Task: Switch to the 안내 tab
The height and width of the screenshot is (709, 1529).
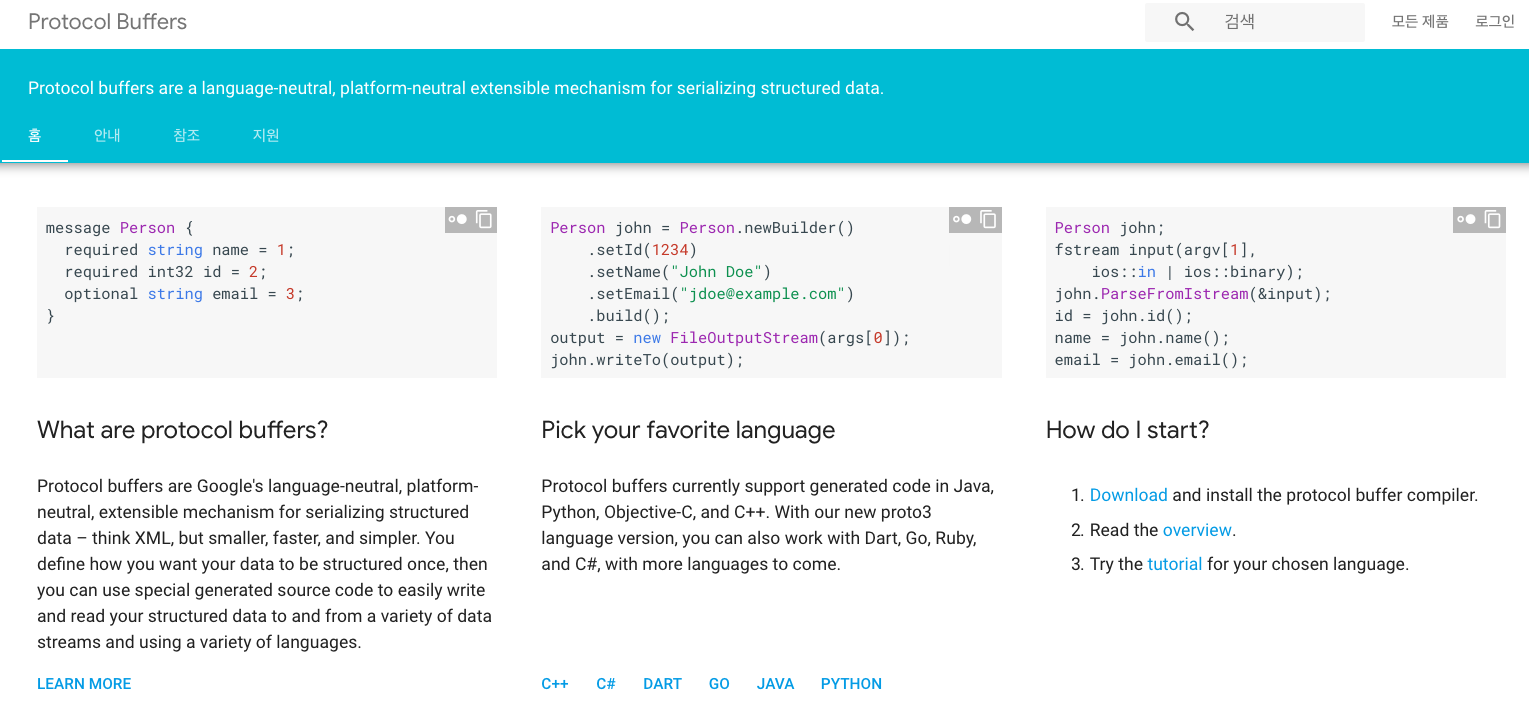Action: click(x=107, y=135)
